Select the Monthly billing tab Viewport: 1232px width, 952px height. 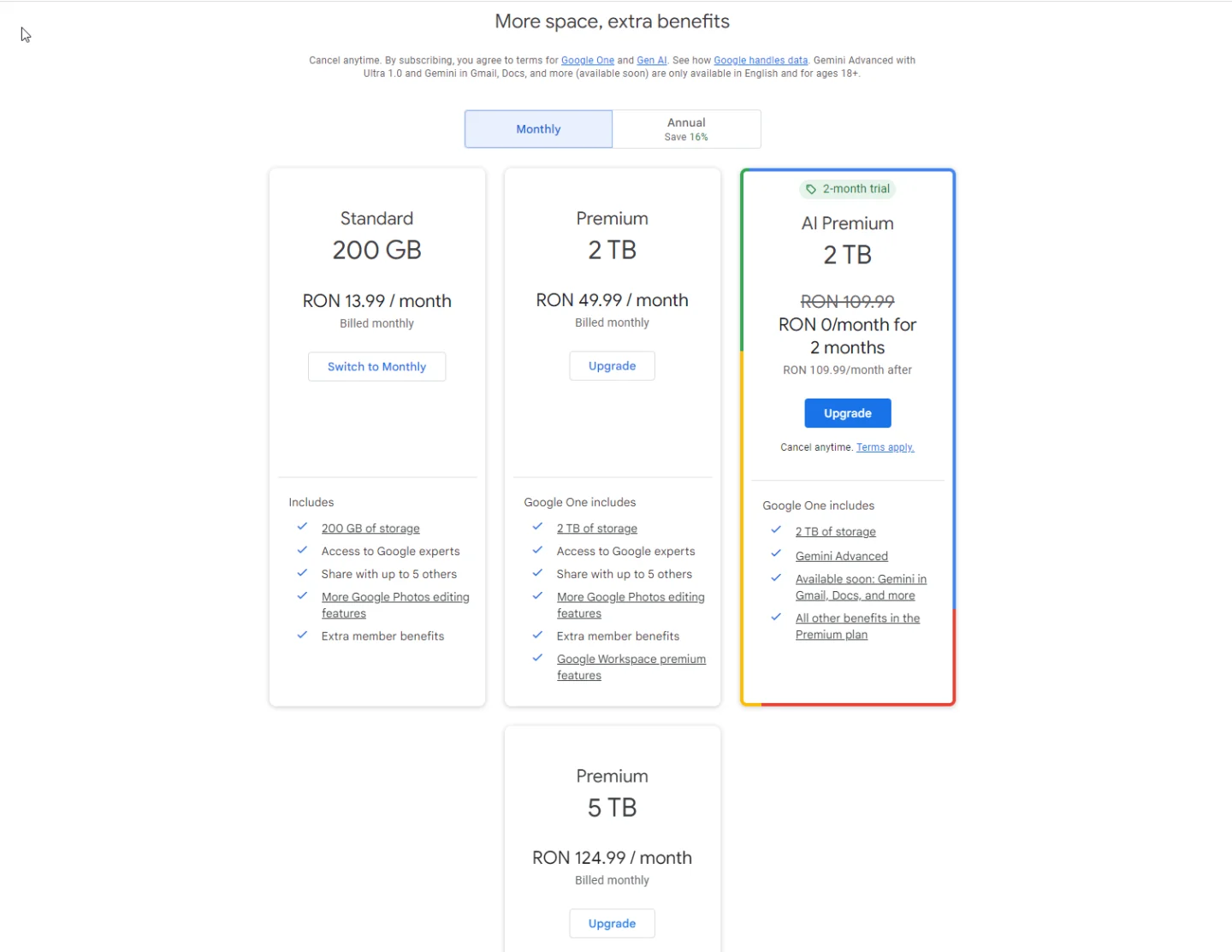click(x=538, y=129)
